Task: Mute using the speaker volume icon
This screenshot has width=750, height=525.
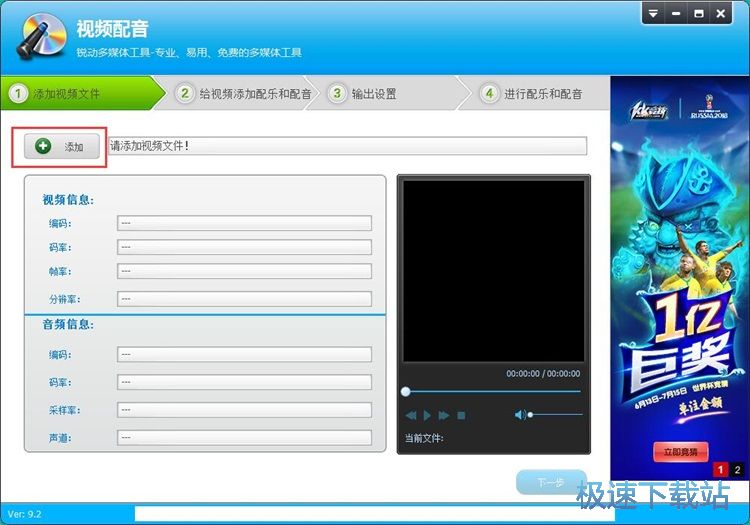Action: [x=519, y=415]
